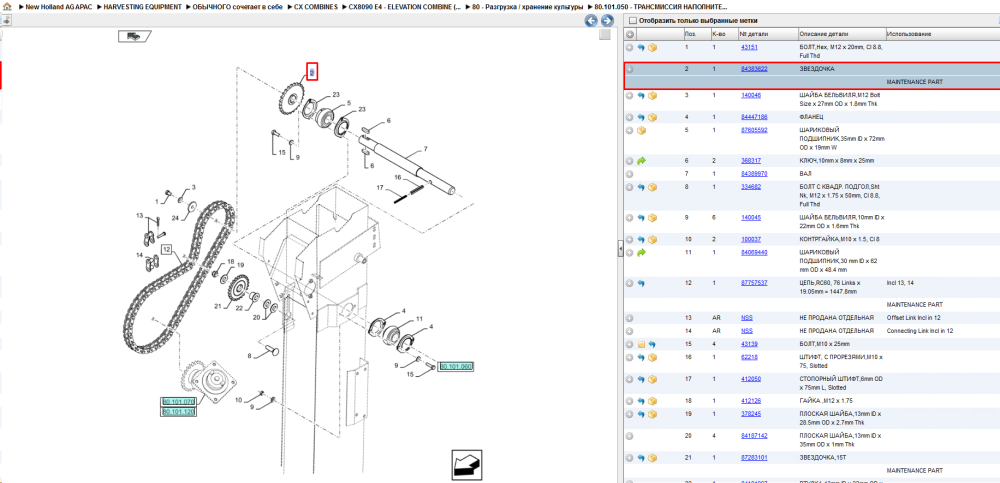Image resolution: width=1000 pixels, height=483 pixels.
Task: Click green arrow for bearing 84069440
Action: tap(641, 253)
